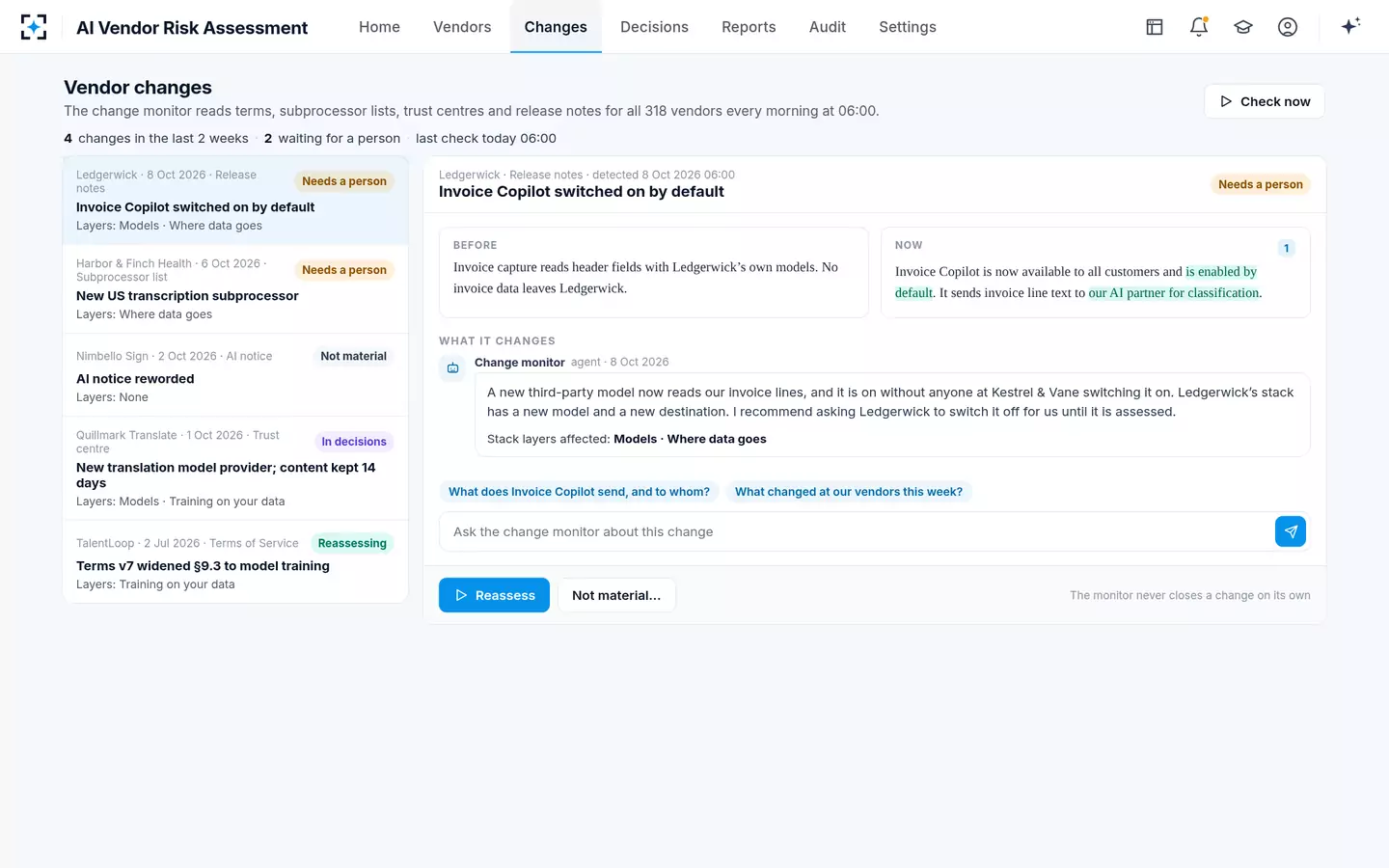1389x868 pixels.
Task: Open the layout panel icon
Action: pos(1155,27)
